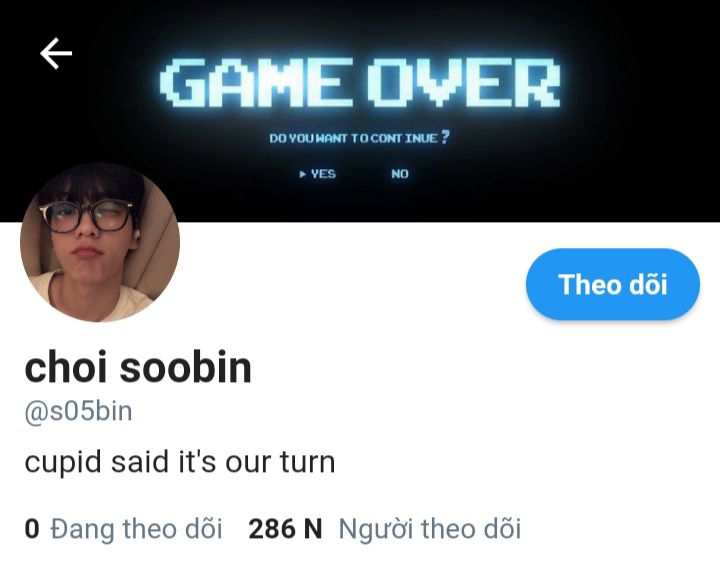This screenshot has height=579, width=720.
Task: Select the NO option in the banner
Action: click(x=399, y=174)
